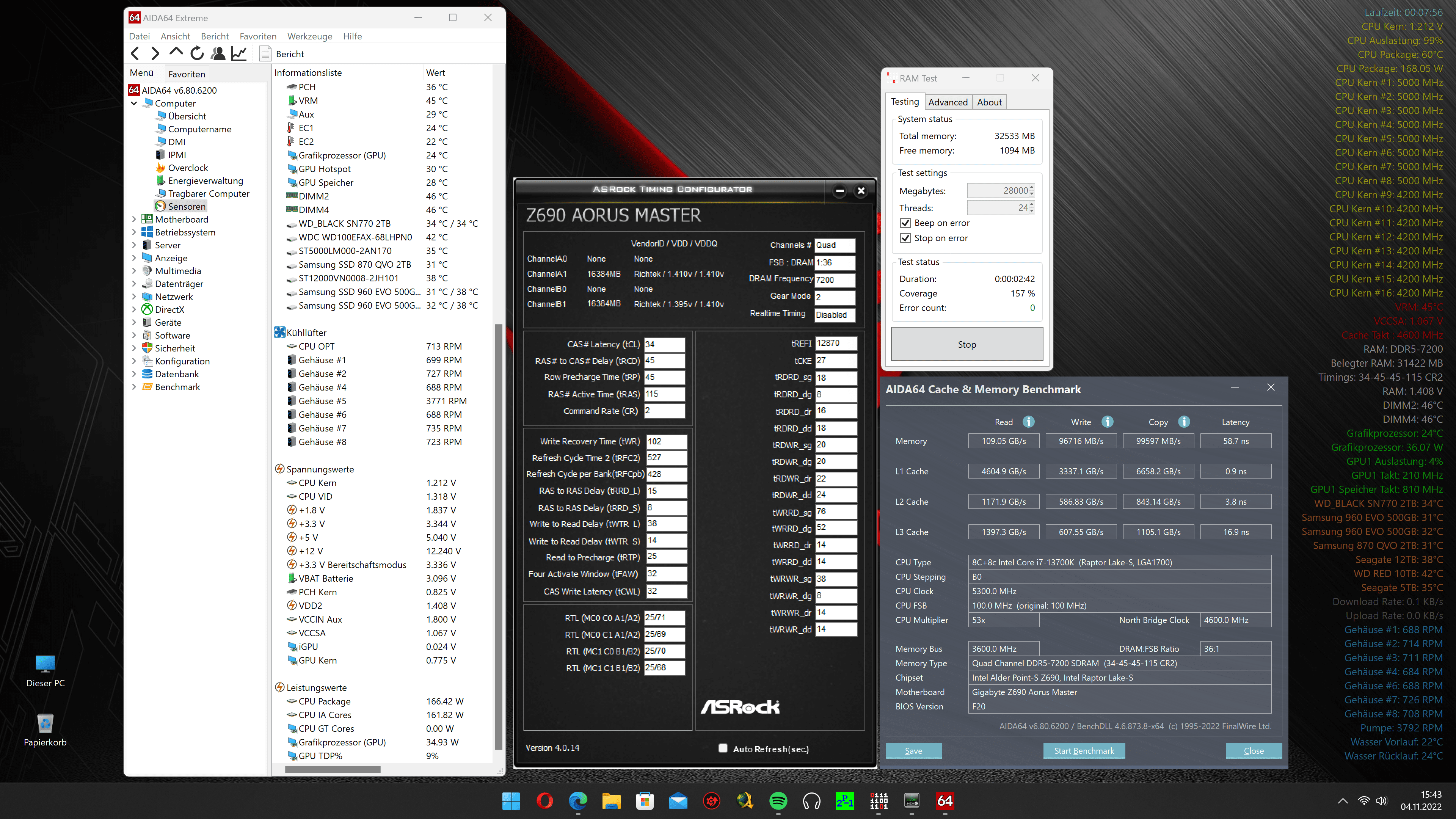1456x819 pixels.
Task: Click the Bericht report icon
Action: pyautogui.click(x=265, y=54)
